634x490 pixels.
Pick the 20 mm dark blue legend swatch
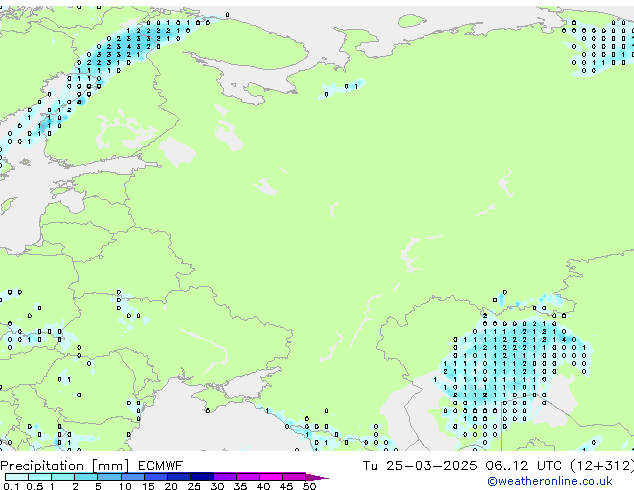pyautogui.click(x=180, y=477)
